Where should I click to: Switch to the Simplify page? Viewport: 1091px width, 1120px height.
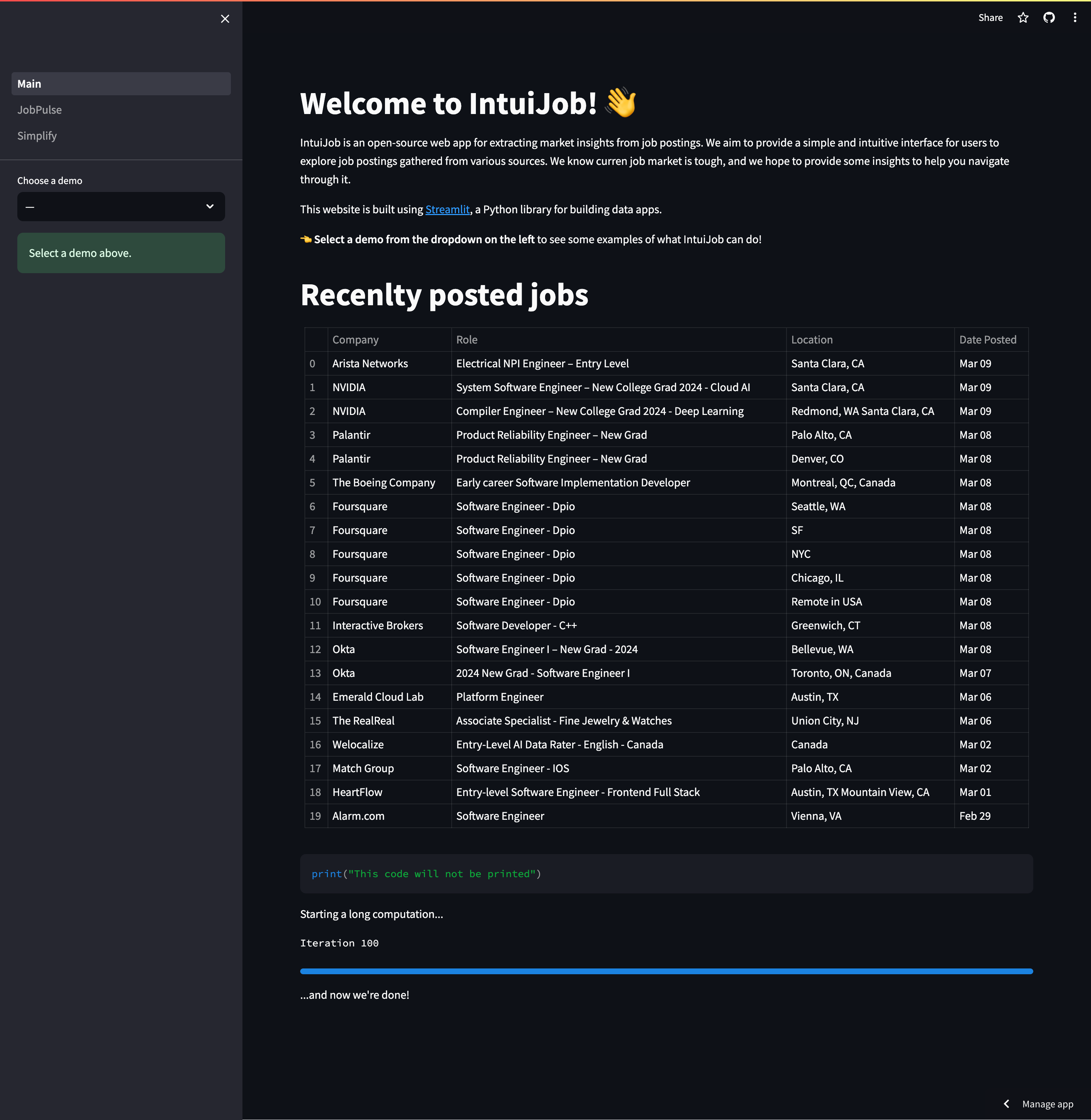pyautogui.click(x=37, y=136)
